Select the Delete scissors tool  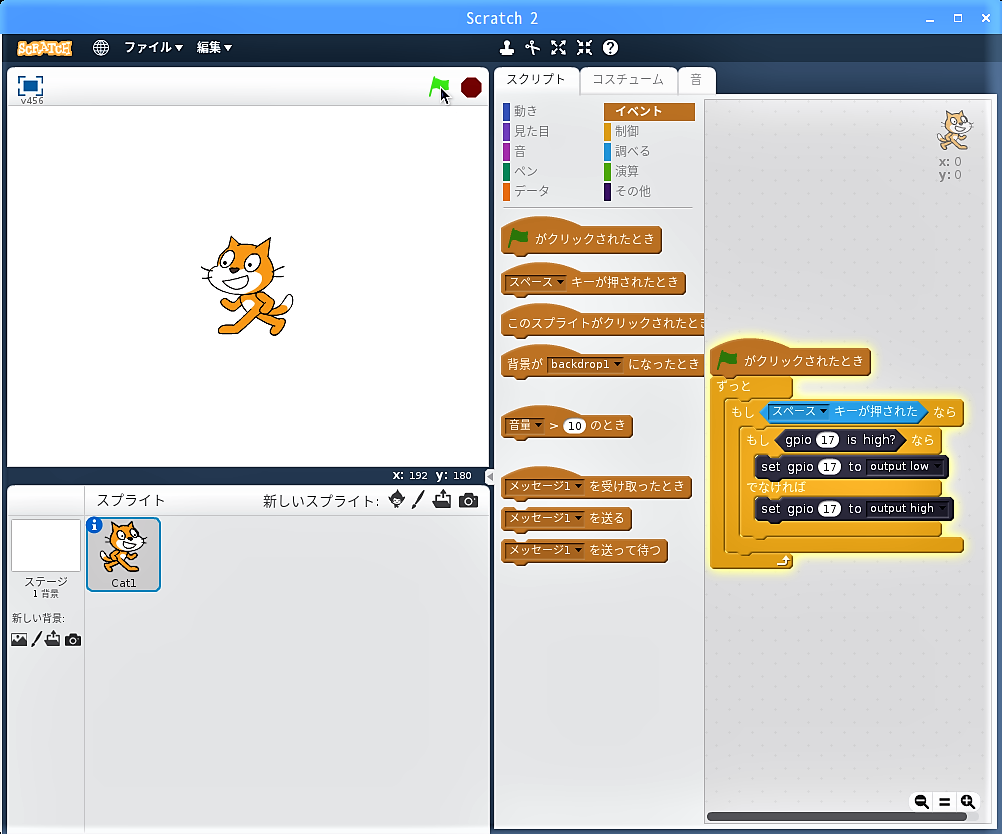click(532, 47)
